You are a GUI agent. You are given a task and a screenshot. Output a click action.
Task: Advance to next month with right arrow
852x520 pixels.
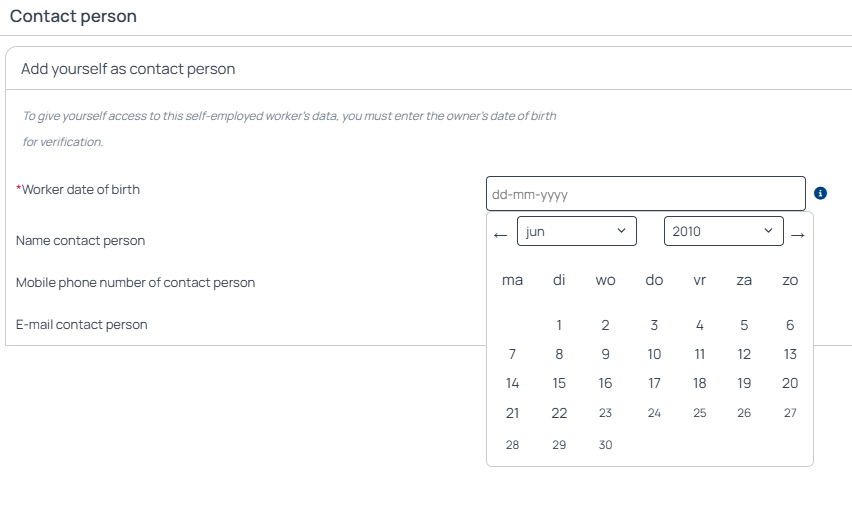point(798,235)
